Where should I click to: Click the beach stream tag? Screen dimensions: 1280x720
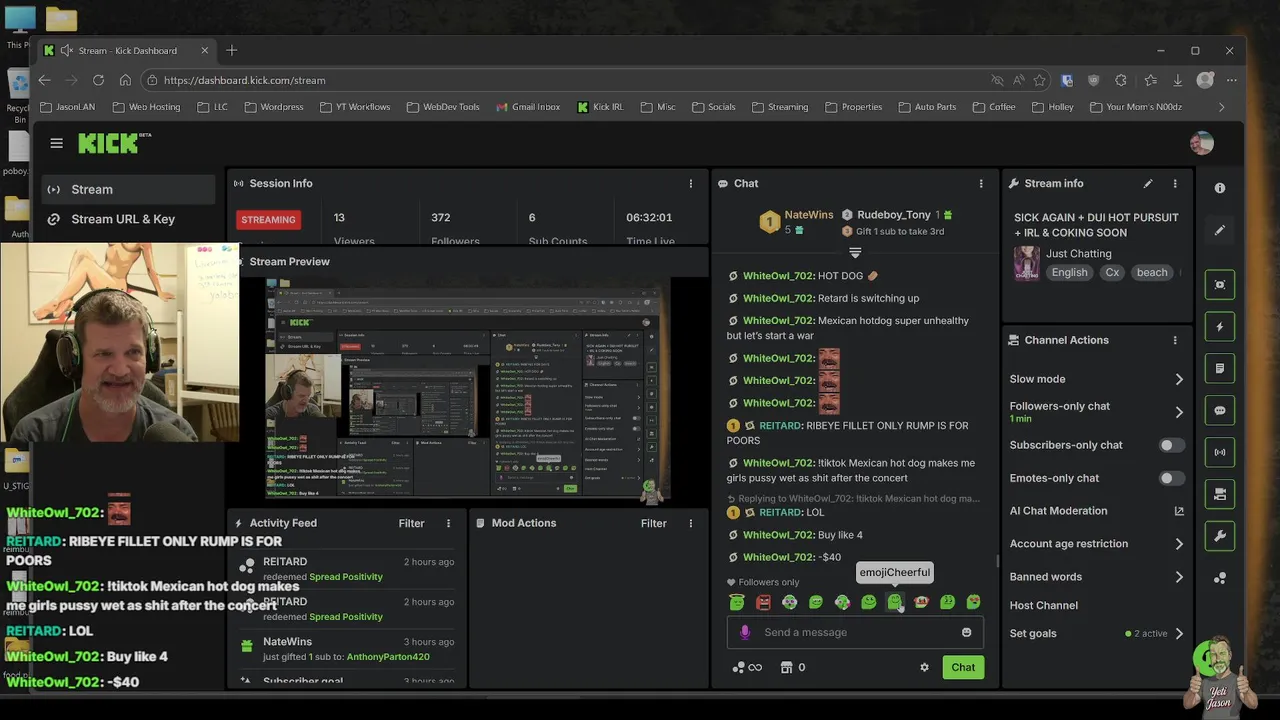[1151, 272]
